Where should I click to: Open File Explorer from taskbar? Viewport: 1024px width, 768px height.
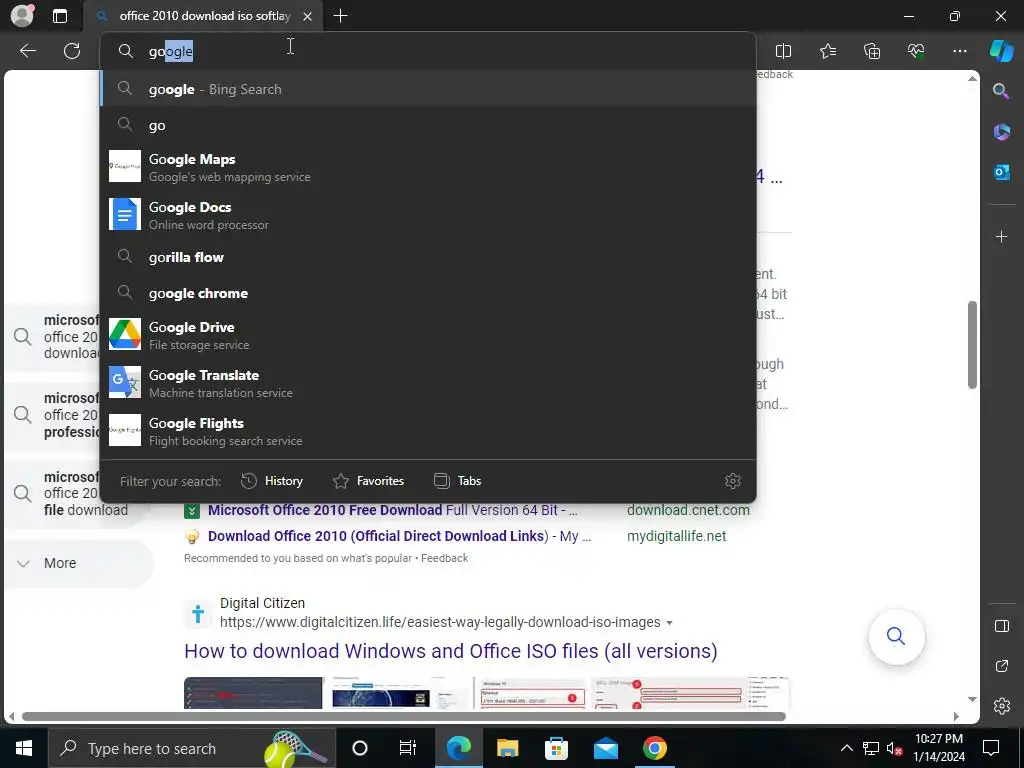507,748
